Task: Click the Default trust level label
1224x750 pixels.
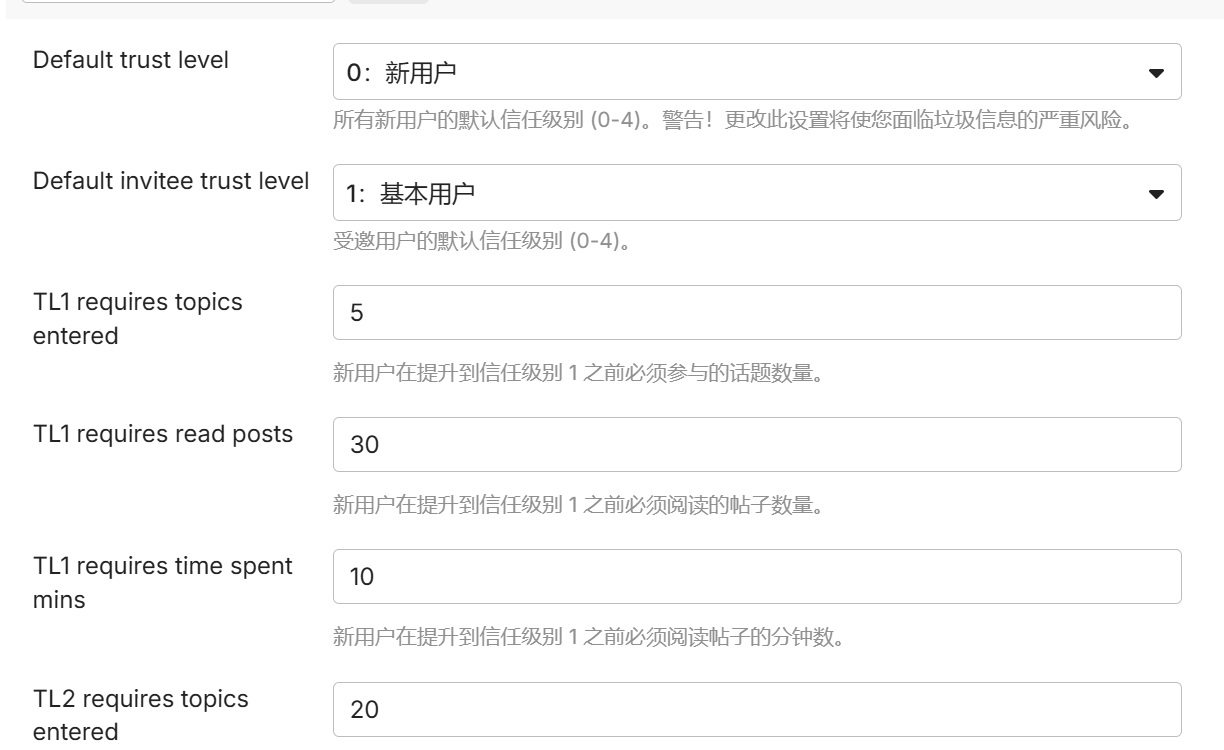Action: coord(131,60)
